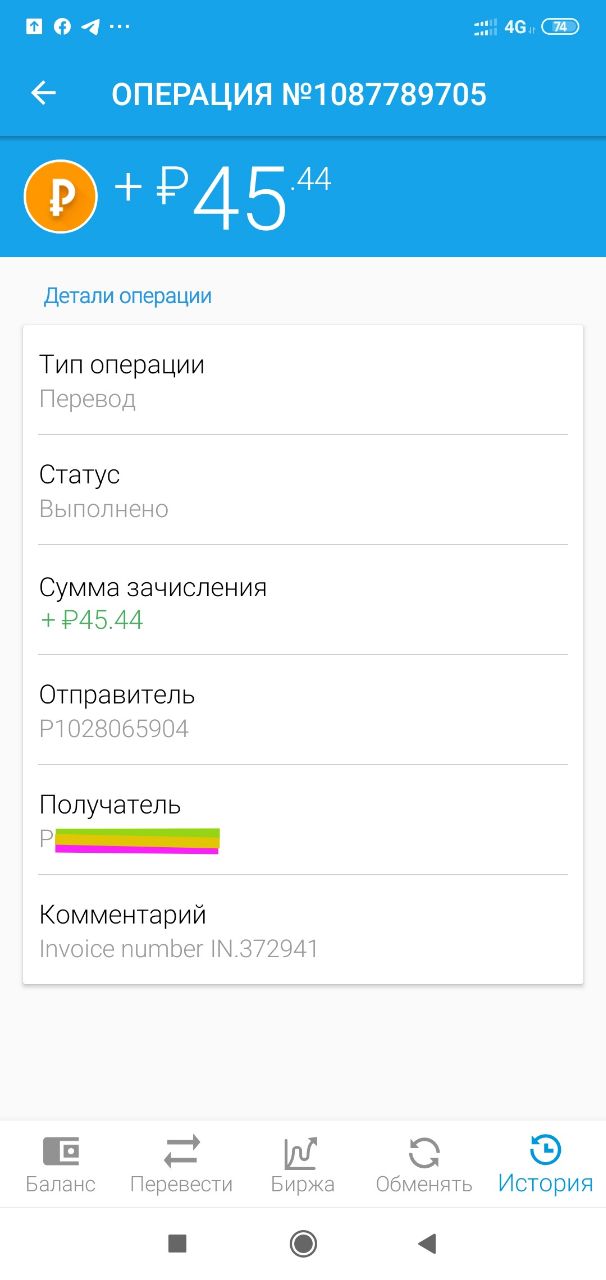This screenshot has width=606, height=1280.
Task: Tap the orange ruble coin icon
Action: pyautogui.click(x=60, y=196)
